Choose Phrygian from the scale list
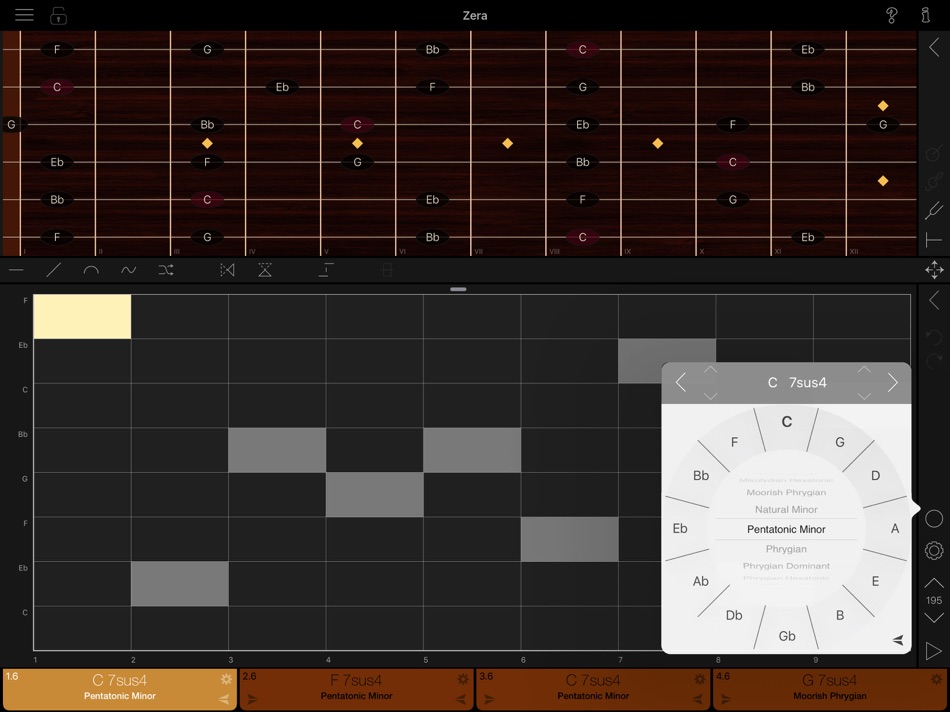 [785, 548]
